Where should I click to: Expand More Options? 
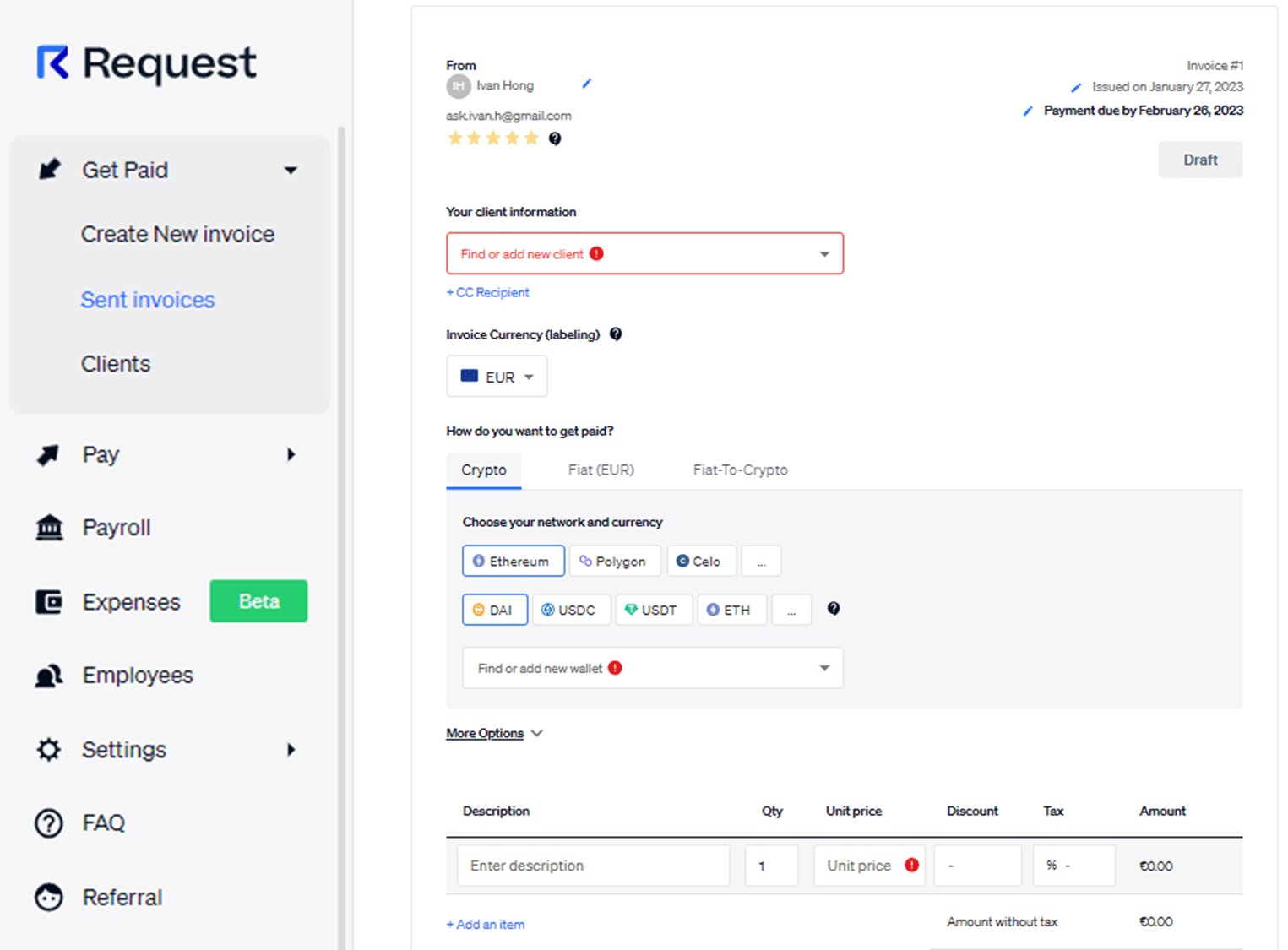point(494,734)
